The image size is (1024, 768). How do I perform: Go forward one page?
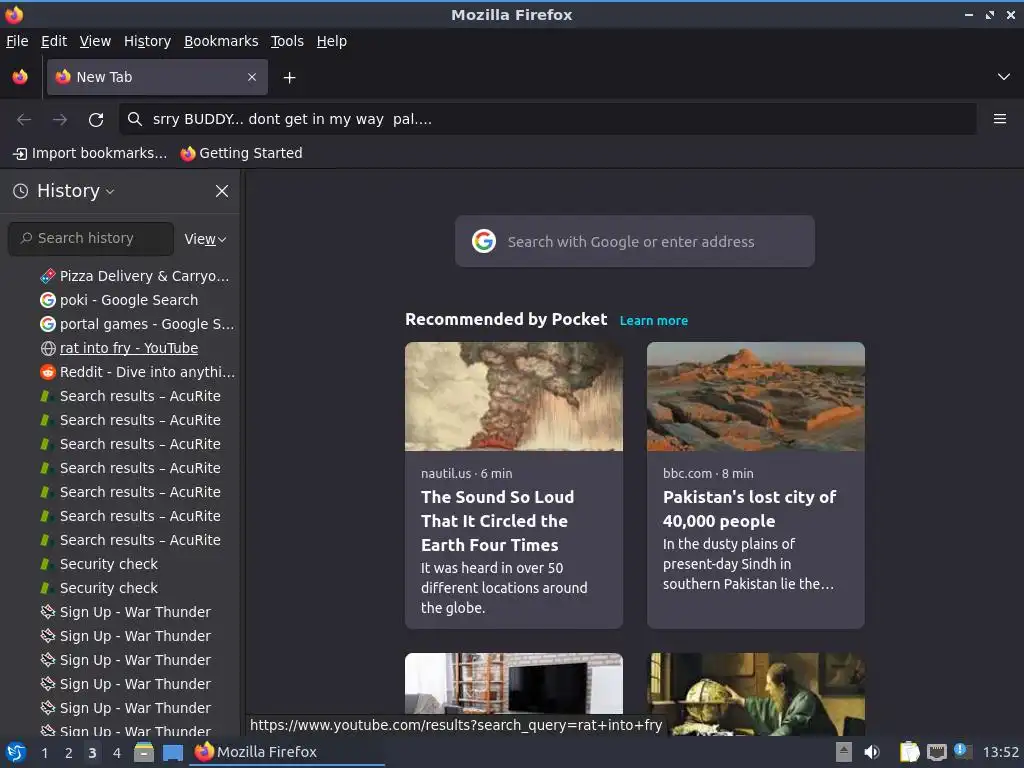tap(60, 120)
